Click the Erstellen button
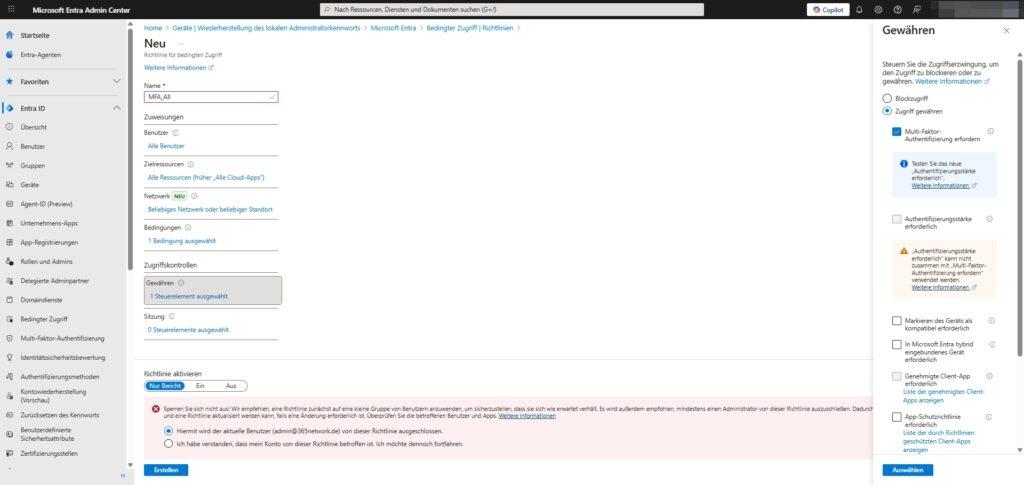Viewport: 1024px width, 485px height. coord(166,470)
